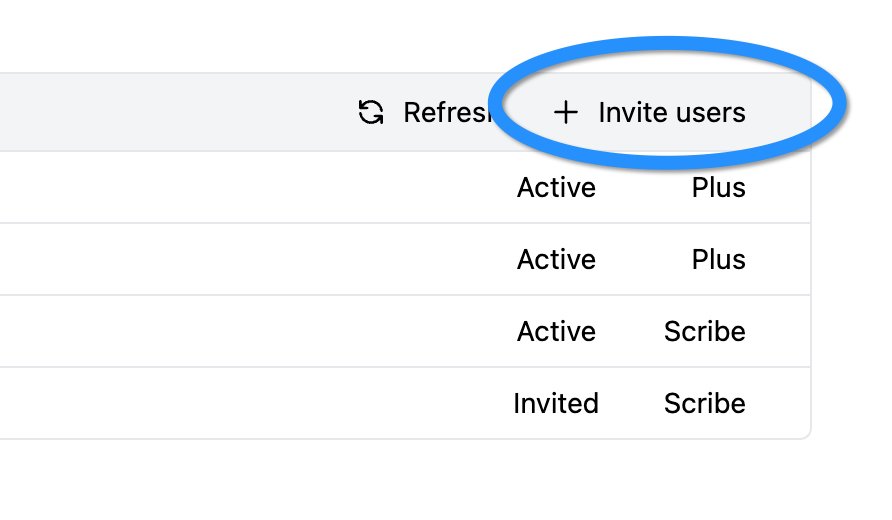Open the second user row in the table

click(x=250, y=260)
